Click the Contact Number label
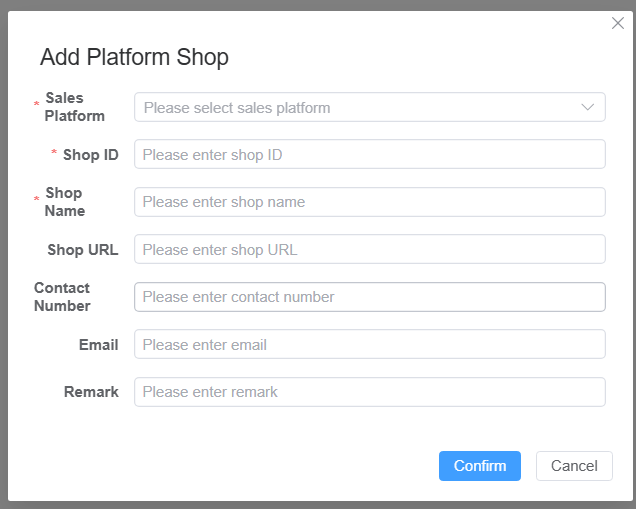The height and width of the screenshot is (509, 636). (x=62, y=297)
